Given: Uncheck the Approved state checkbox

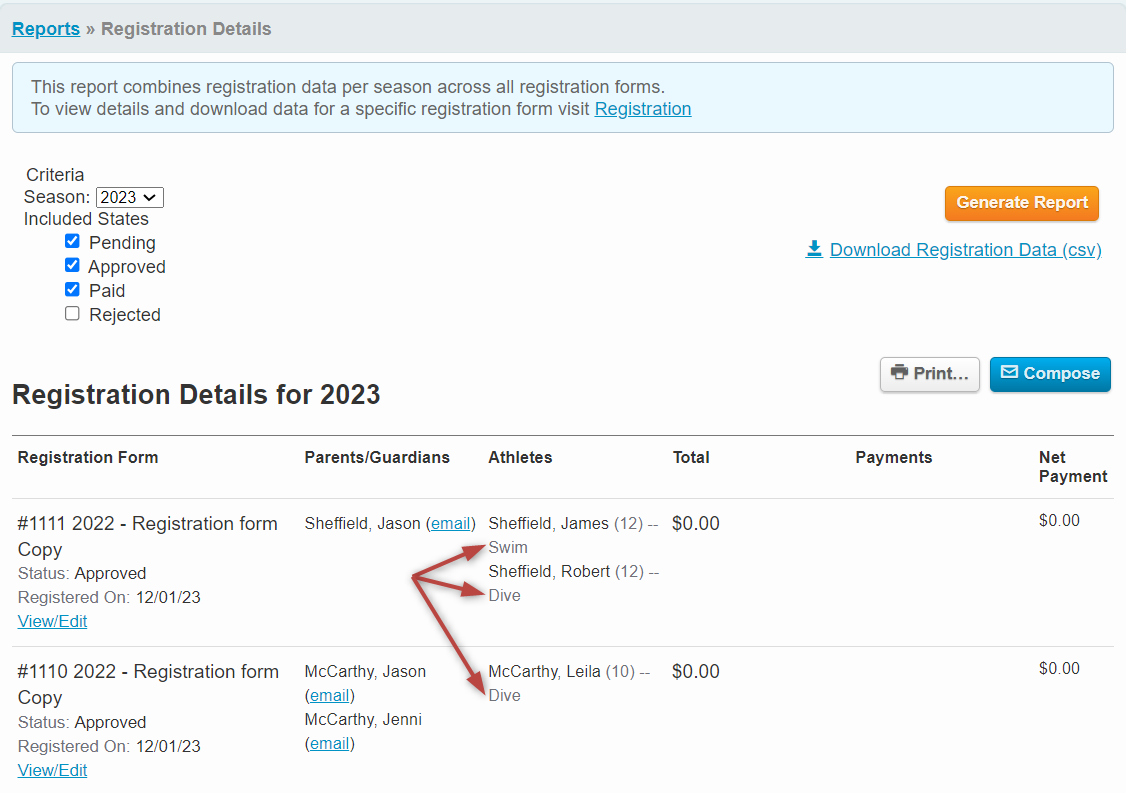Looking at the screenshot, I should [x=72, y=266].
